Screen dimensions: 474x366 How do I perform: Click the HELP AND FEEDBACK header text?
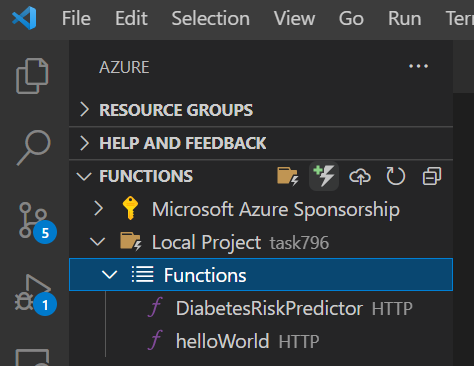tap(183, 143)
